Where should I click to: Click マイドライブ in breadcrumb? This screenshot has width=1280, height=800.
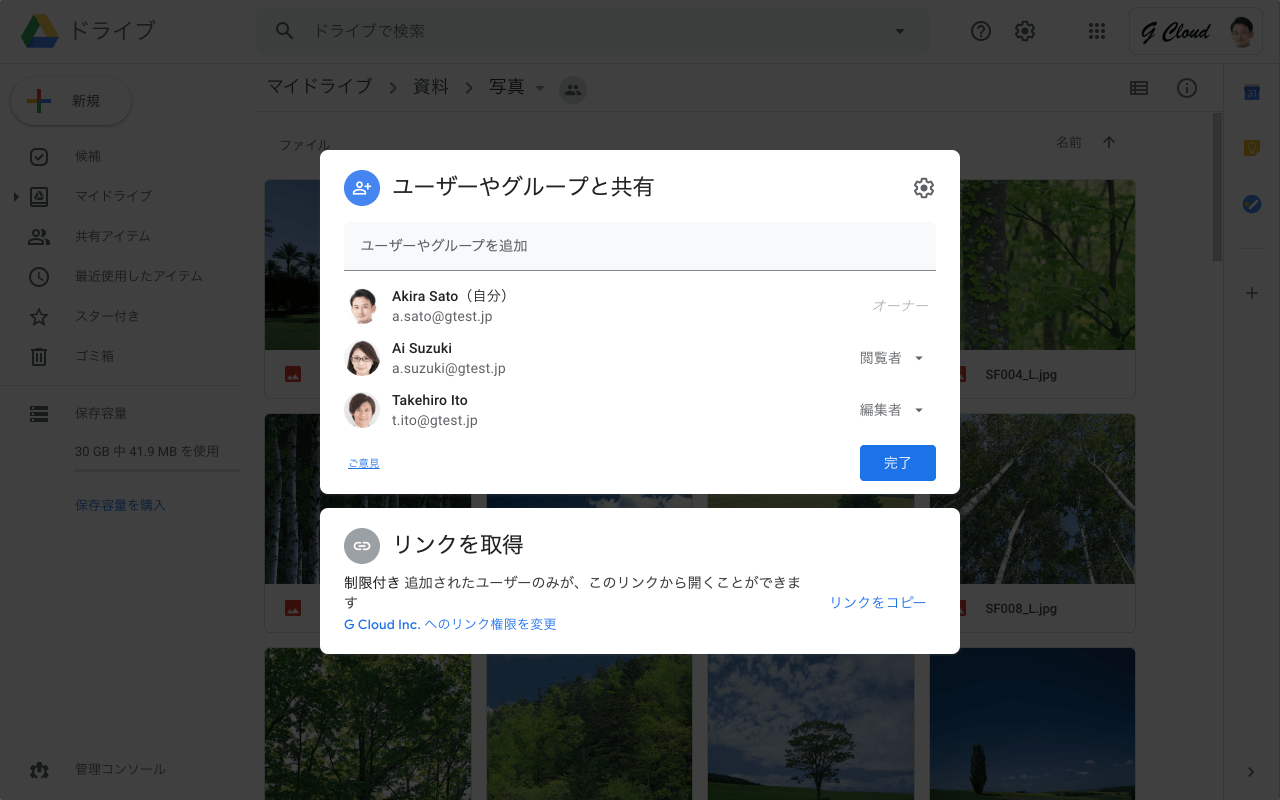click(319, 87)
